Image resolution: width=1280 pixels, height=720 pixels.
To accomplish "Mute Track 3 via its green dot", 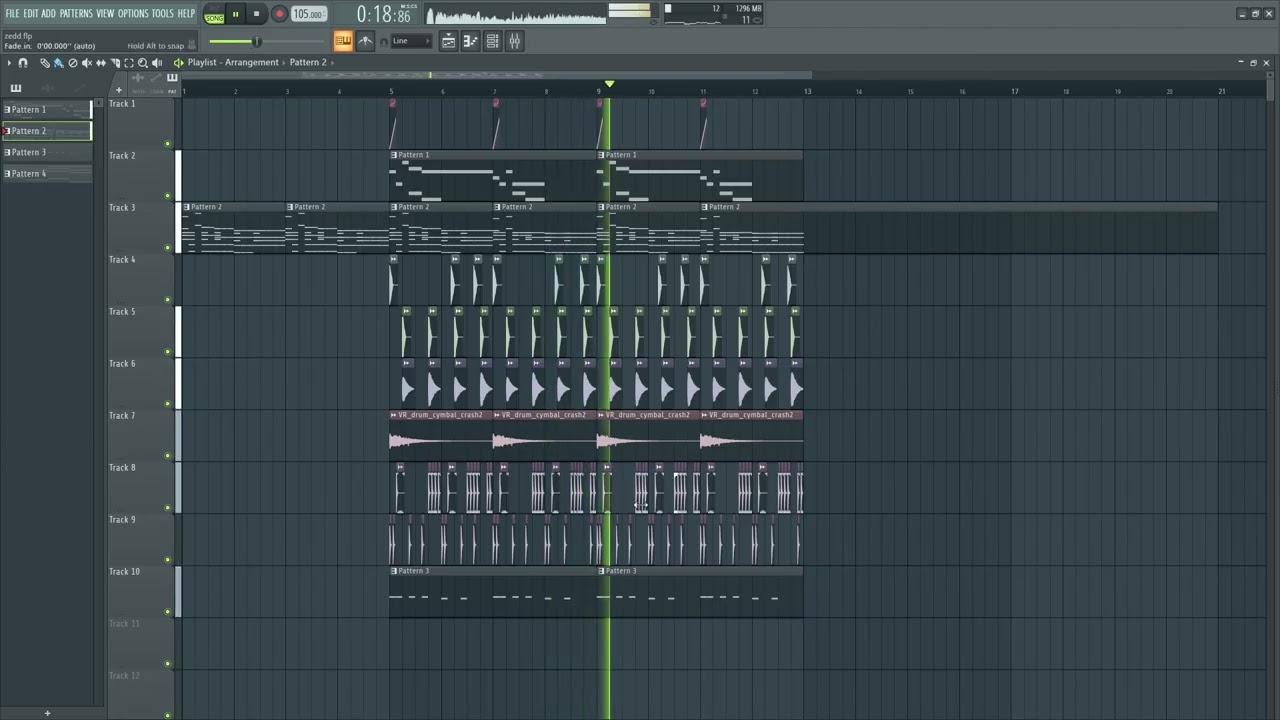I will (x=167, y=247).
